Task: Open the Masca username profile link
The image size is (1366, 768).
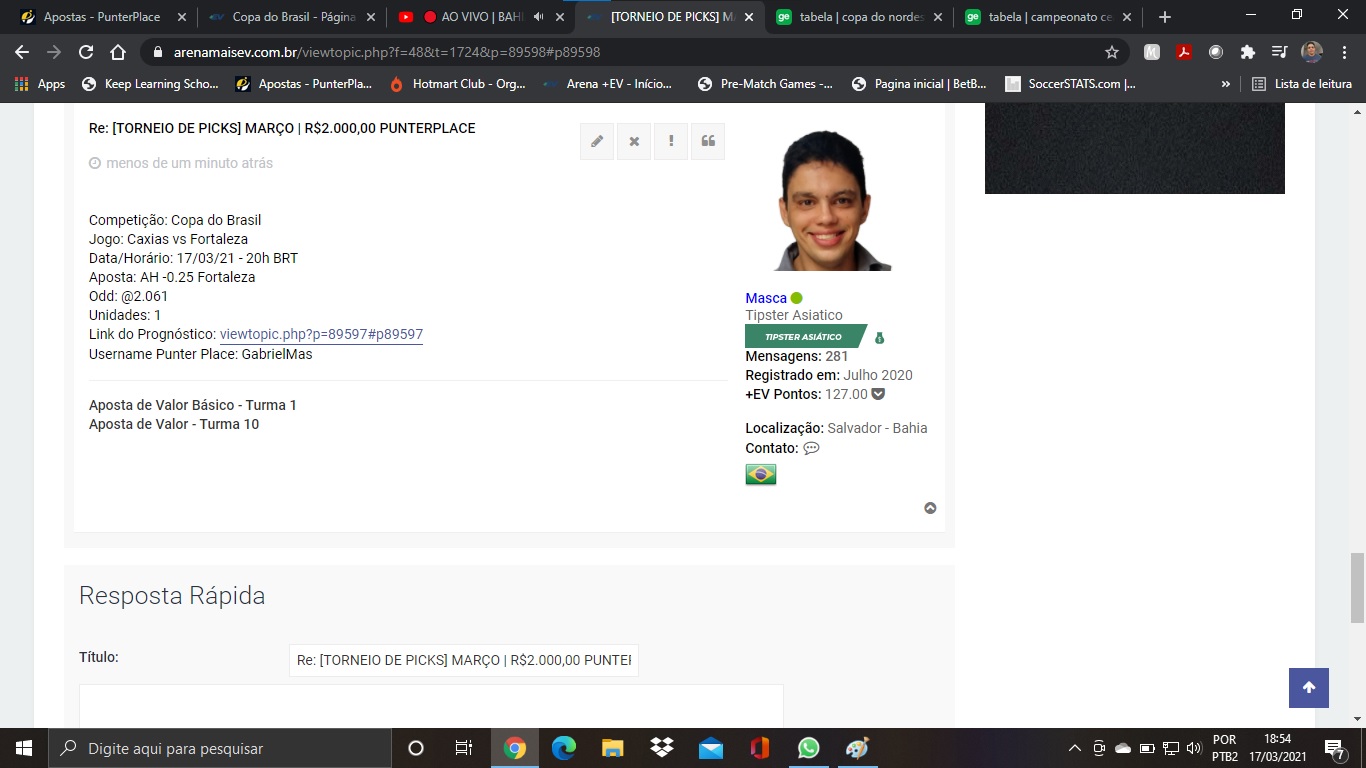Action: (x=766, y=298)
